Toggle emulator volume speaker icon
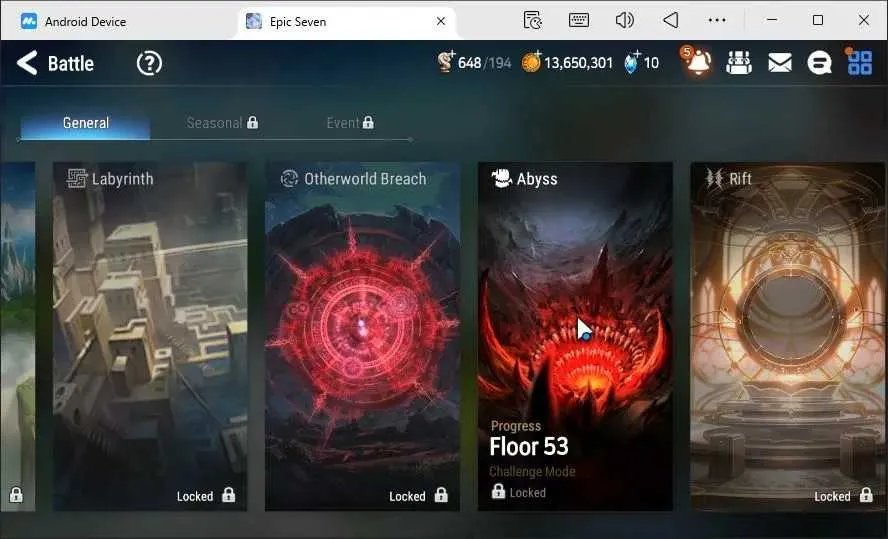Screen dimensions: 888x539 (x=624, y=21)
